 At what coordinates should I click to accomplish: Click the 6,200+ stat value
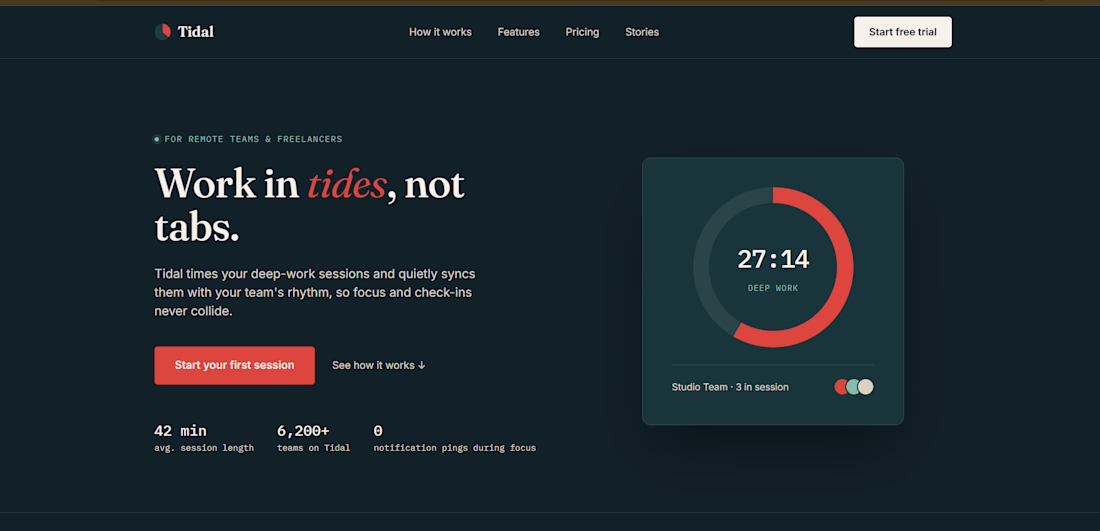303,431
